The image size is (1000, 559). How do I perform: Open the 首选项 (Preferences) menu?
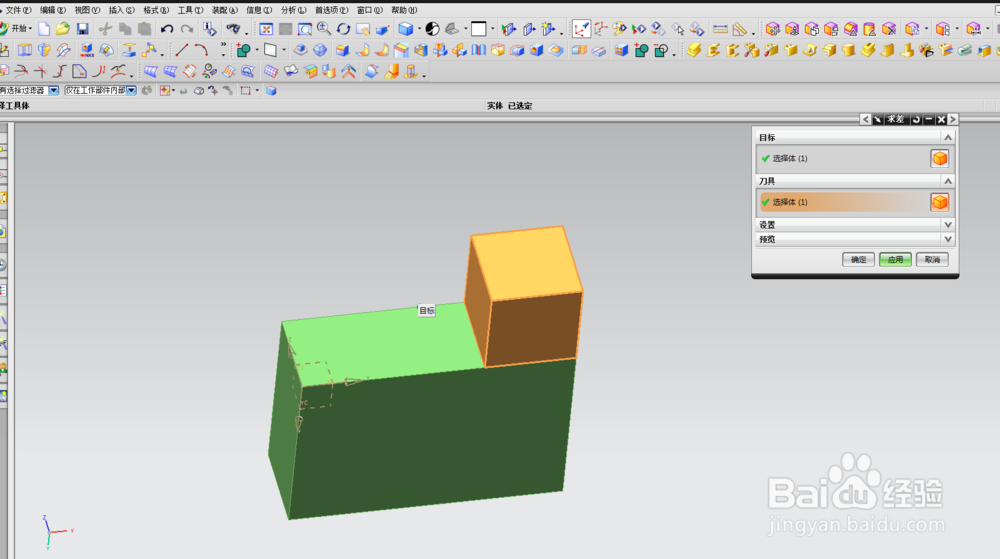click(x=332, y=10)
